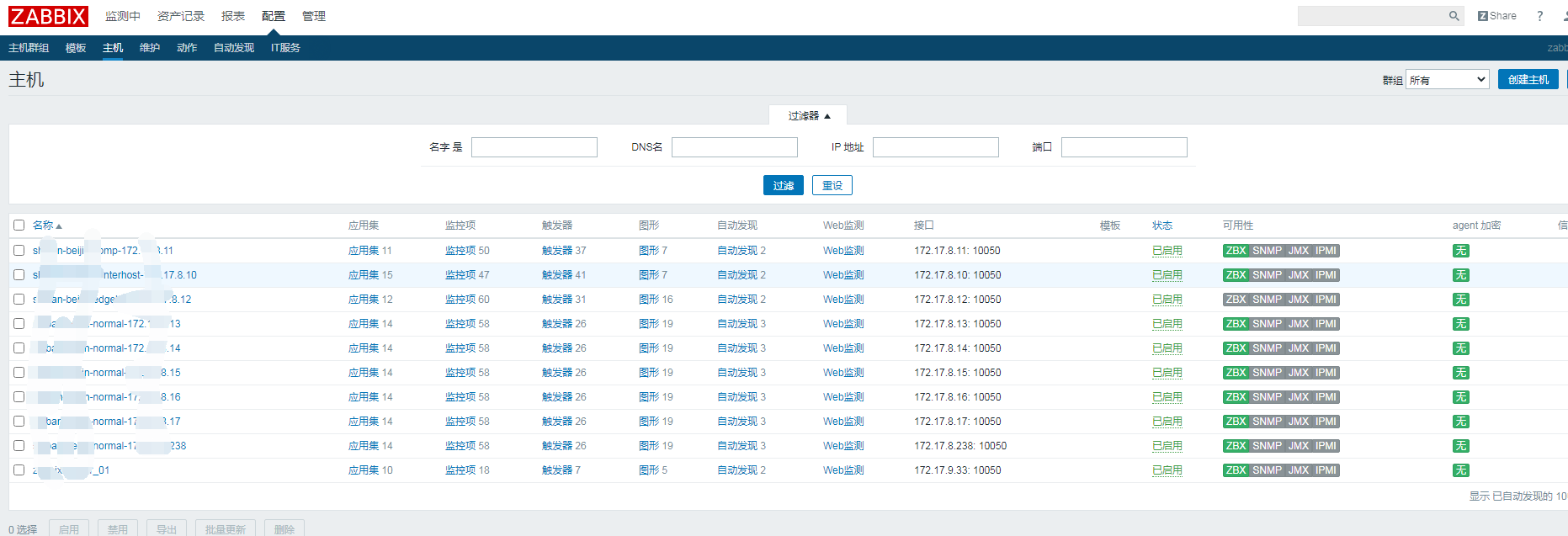
Task: Open the Monitoring top menu
Action: pos(122,16)
